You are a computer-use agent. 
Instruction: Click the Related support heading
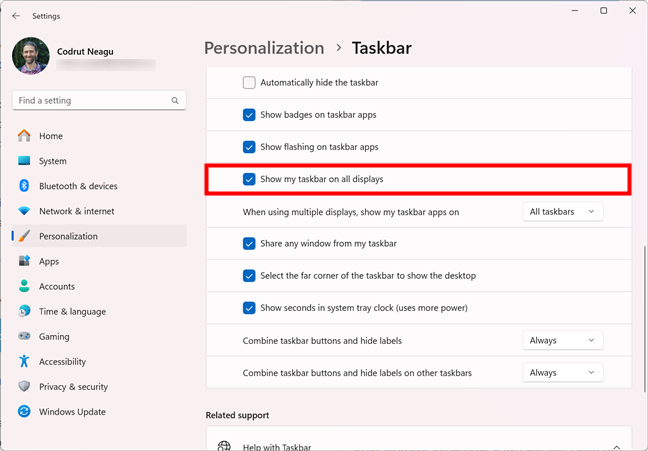(x=237, y=415)
